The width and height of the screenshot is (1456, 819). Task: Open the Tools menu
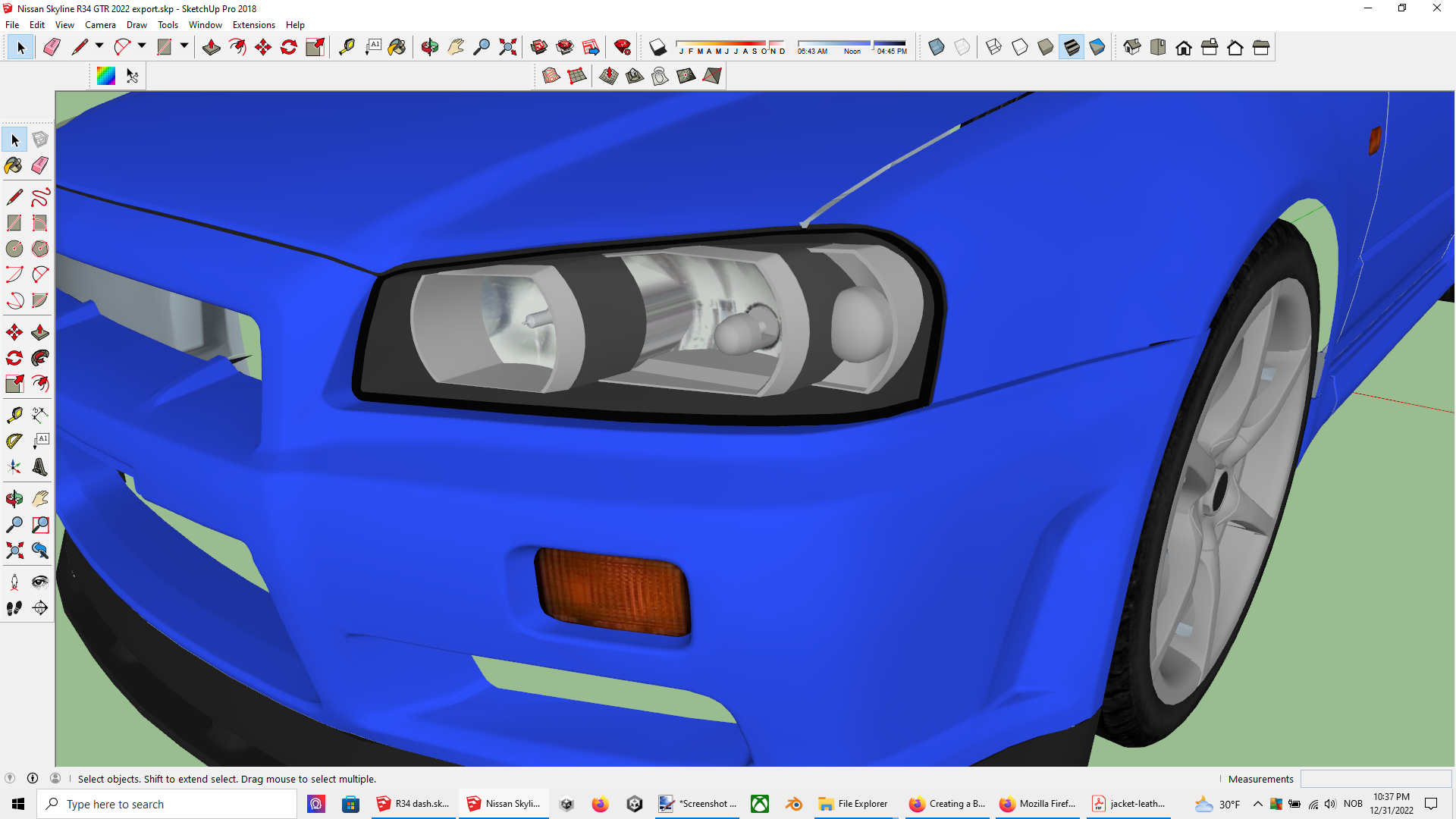point(168,25)
